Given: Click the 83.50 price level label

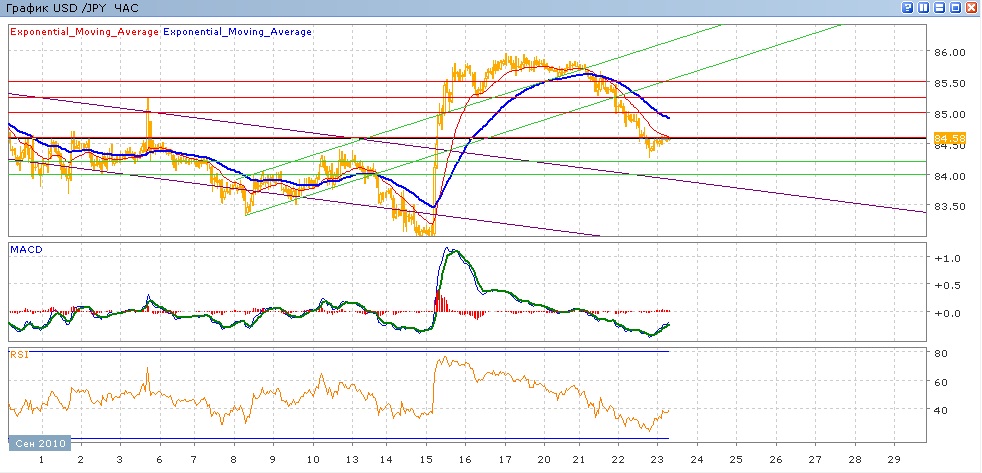Looking at the screenshot, I should (950, 207).
